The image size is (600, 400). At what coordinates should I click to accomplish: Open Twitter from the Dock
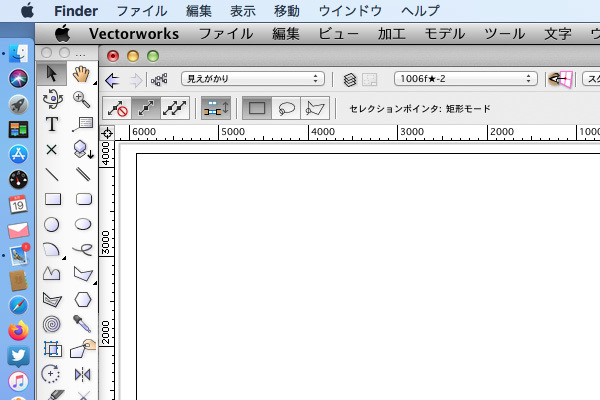(x=18, y=356)
